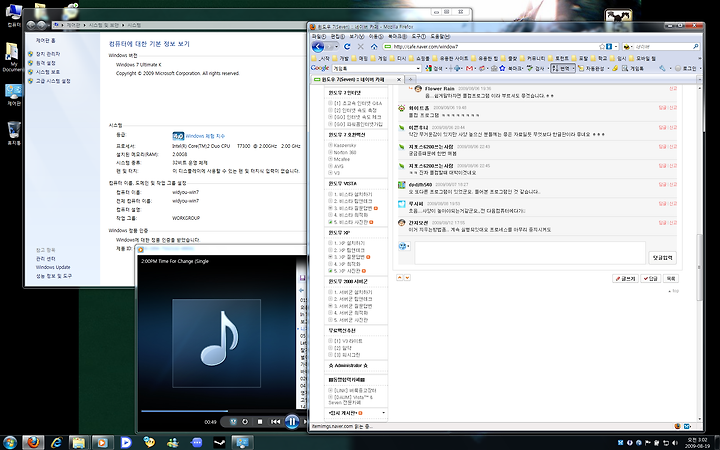Switch to Firefox on the taskbar

[33, 442]
